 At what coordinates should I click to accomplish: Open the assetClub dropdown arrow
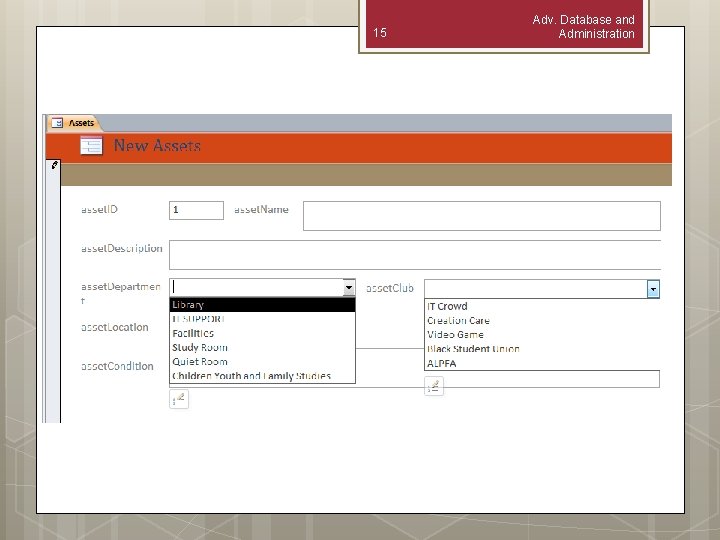(653, 289)
